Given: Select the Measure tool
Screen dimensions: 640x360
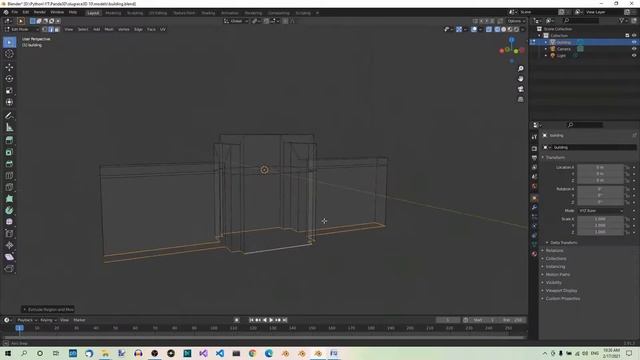Looking at the screenshot, I should [9, 128].
